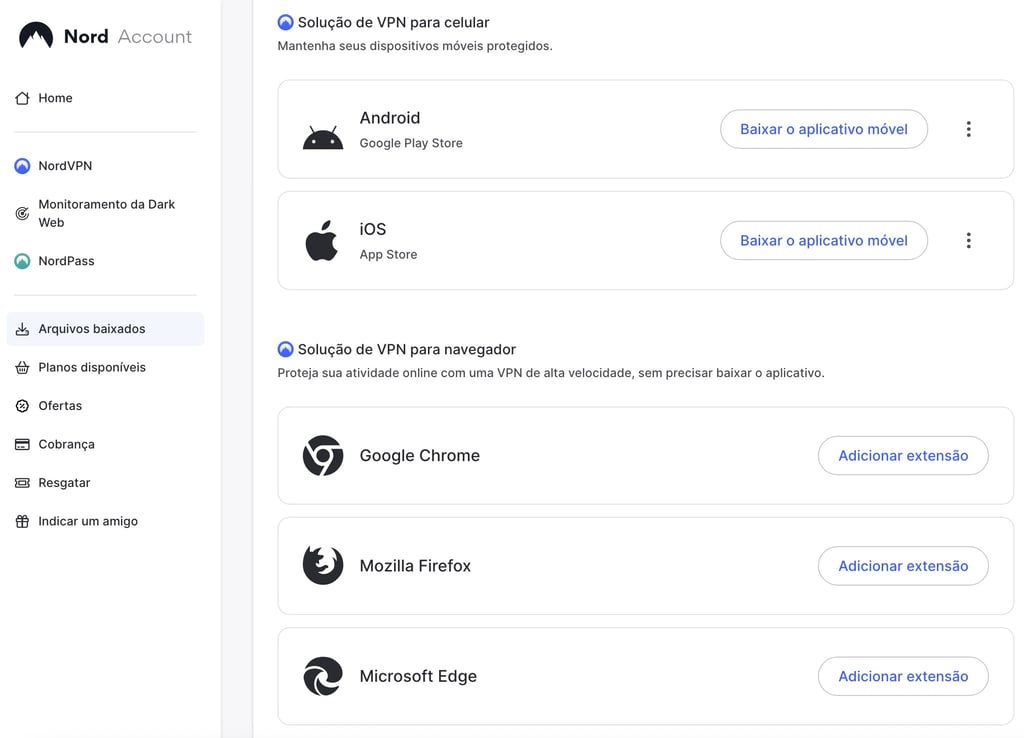Click the Mozilla Firefox logo icon
This screenshot has height=738, width=1024.
click(x=323, y=566)
